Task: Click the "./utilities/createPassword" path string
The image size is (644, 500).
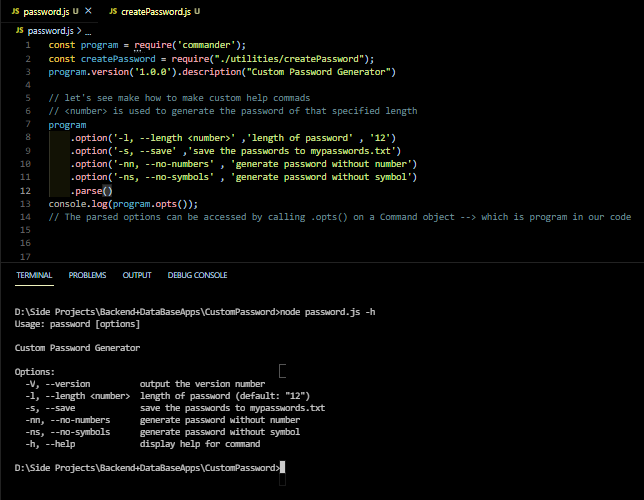Action: click(x=289, y=59)
